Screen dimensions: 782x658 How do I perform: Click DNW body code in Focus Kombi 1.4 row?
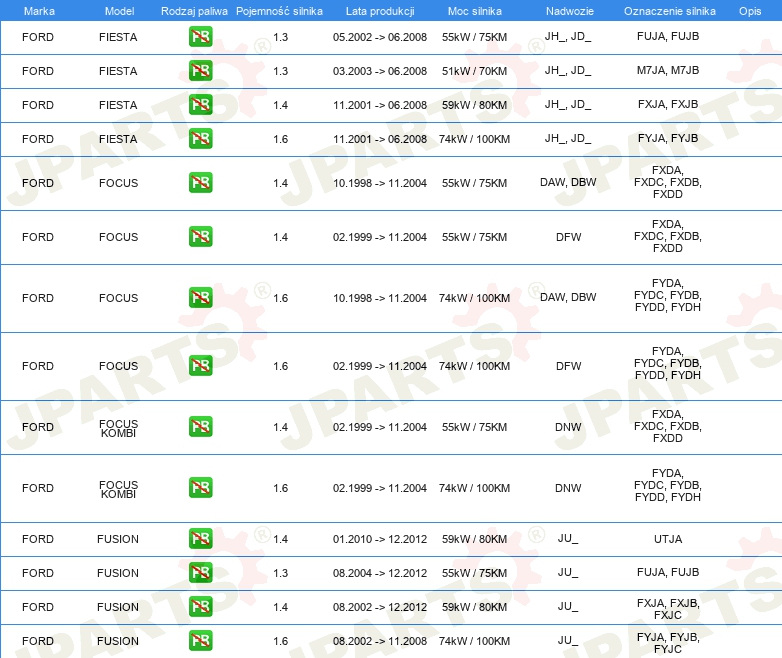tap(568, 427)
